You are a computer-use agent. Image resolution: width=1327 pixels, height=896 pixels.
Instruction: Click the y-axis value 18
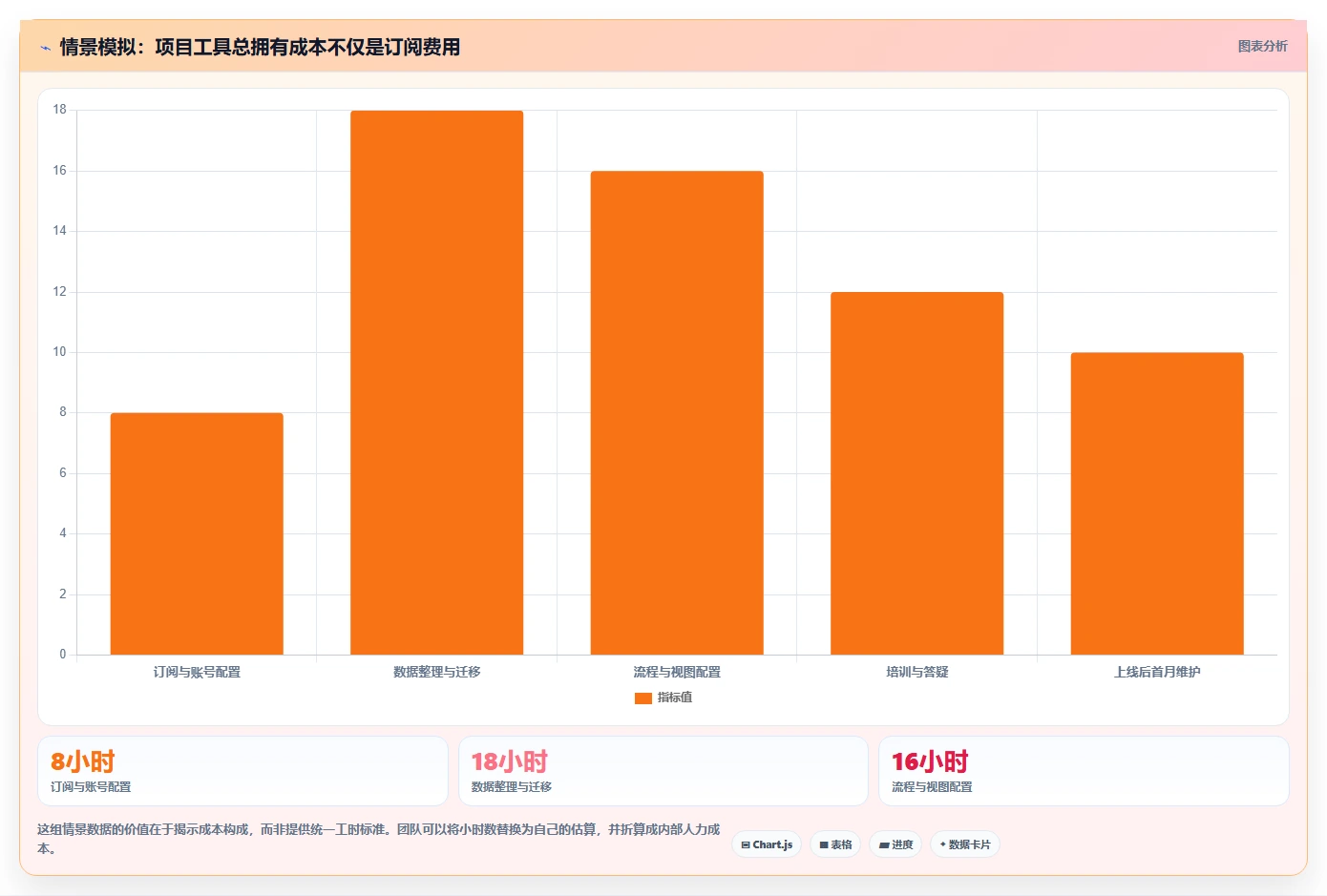pyautogui.click(x=60, y=110)
